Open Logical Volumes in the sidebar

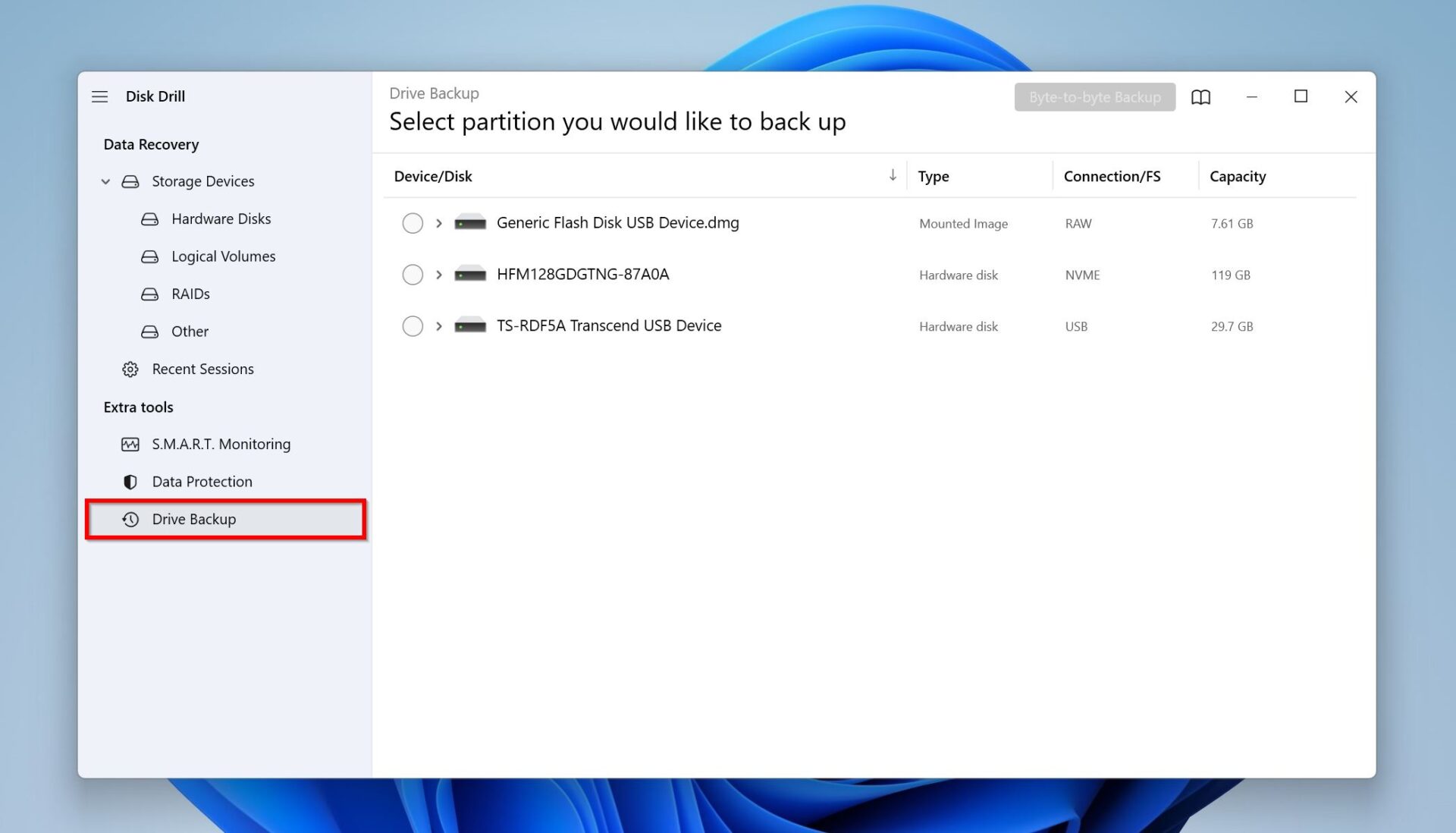click(223, 256)
